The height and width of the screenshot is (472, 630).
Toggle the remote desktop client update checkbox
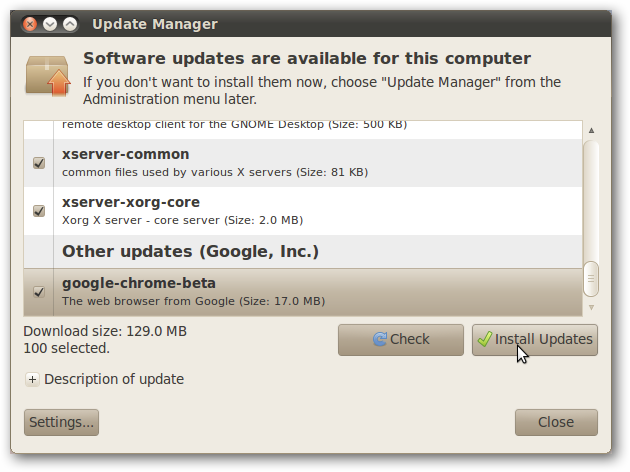coord(39,127)
